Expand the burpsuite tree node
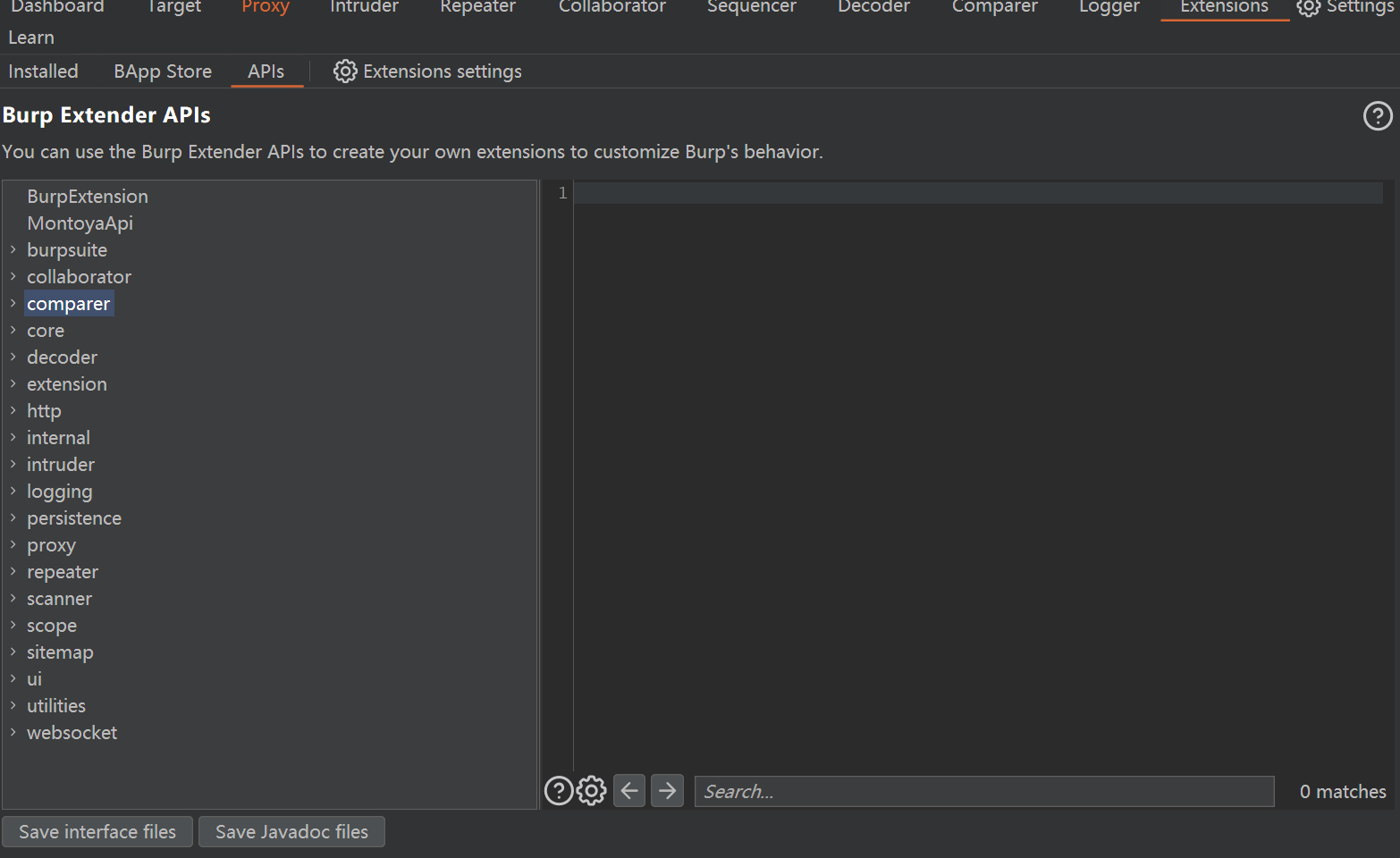Image resolution: width=1400 pixels, height=858 pixels. pos(13,250)
